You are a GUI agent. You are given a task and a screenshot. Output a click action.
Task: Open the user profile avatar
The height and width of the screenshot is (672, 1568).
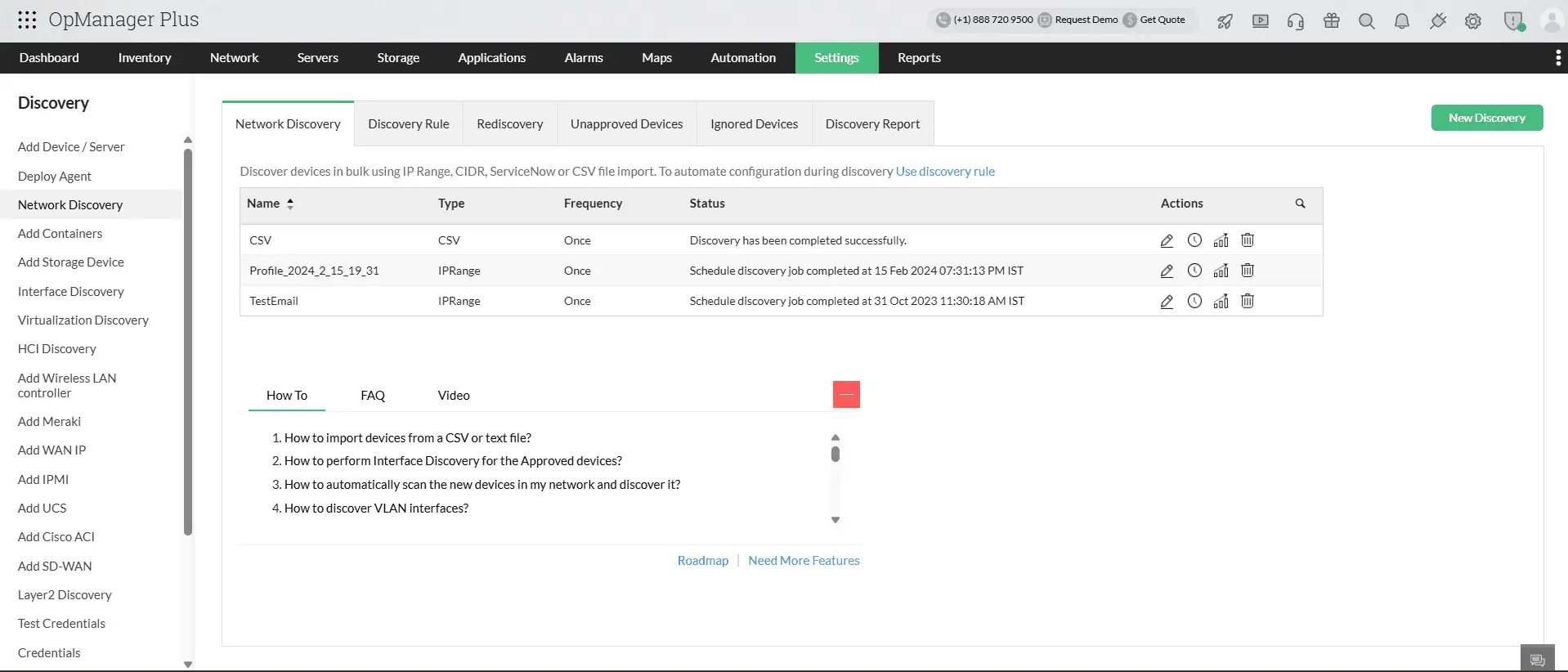pyautogui.click(x=1552, y=20)
